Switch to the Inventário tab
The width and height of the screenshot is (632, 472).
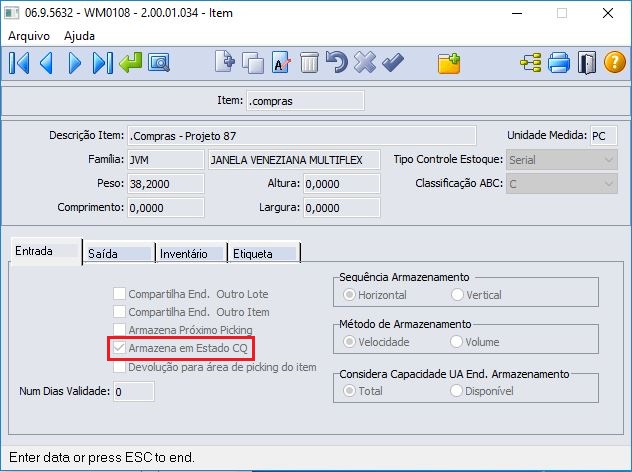191,254
